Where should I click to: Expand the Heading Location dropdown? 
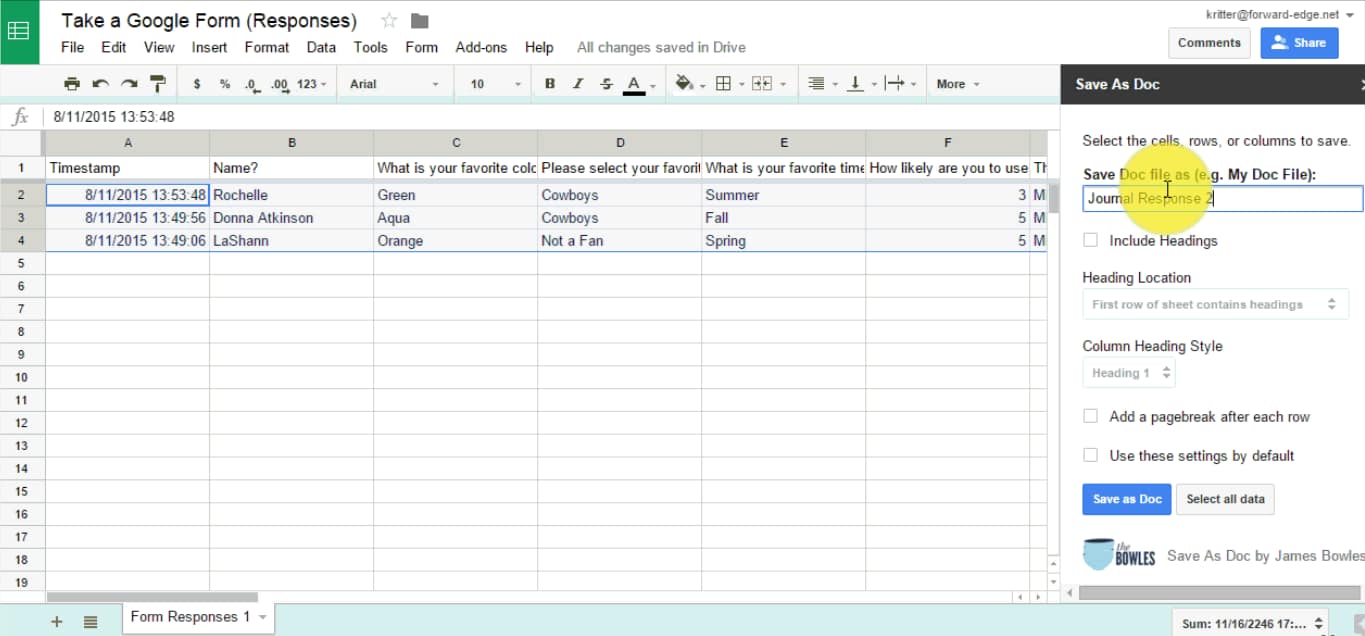1215,304
